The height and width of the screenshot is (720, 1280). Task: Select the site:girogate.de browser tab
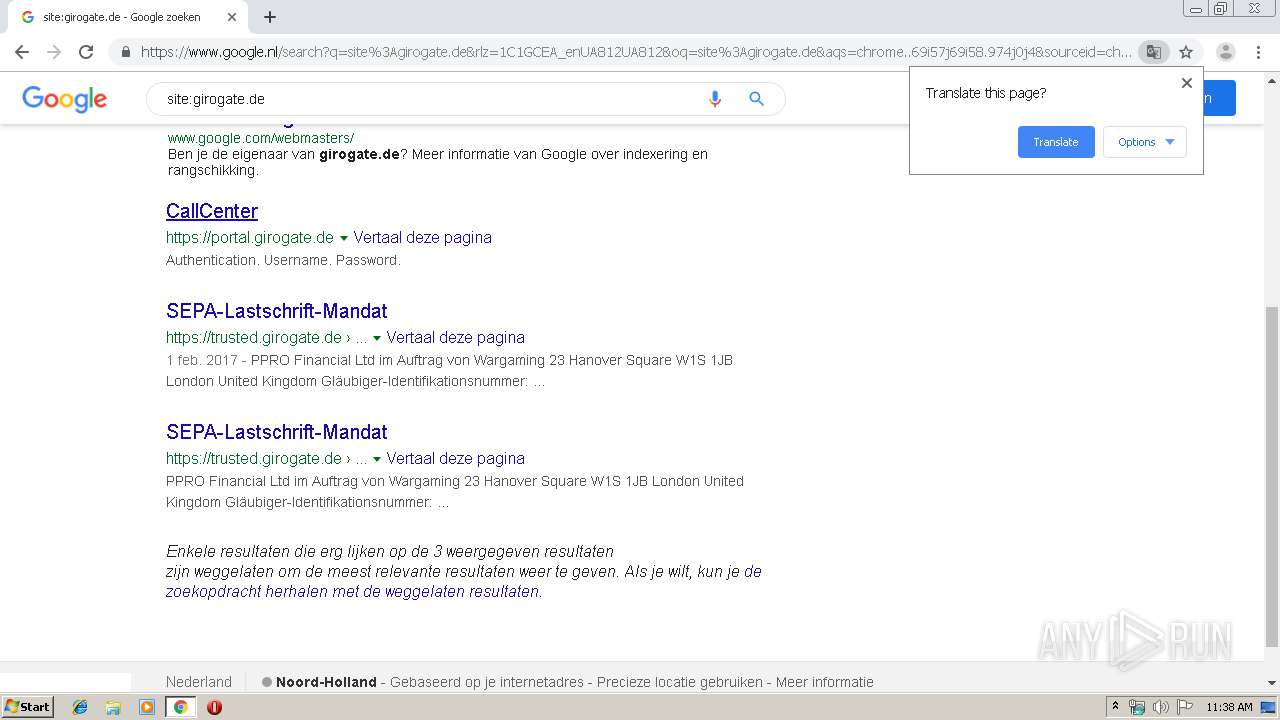point(122,17)
